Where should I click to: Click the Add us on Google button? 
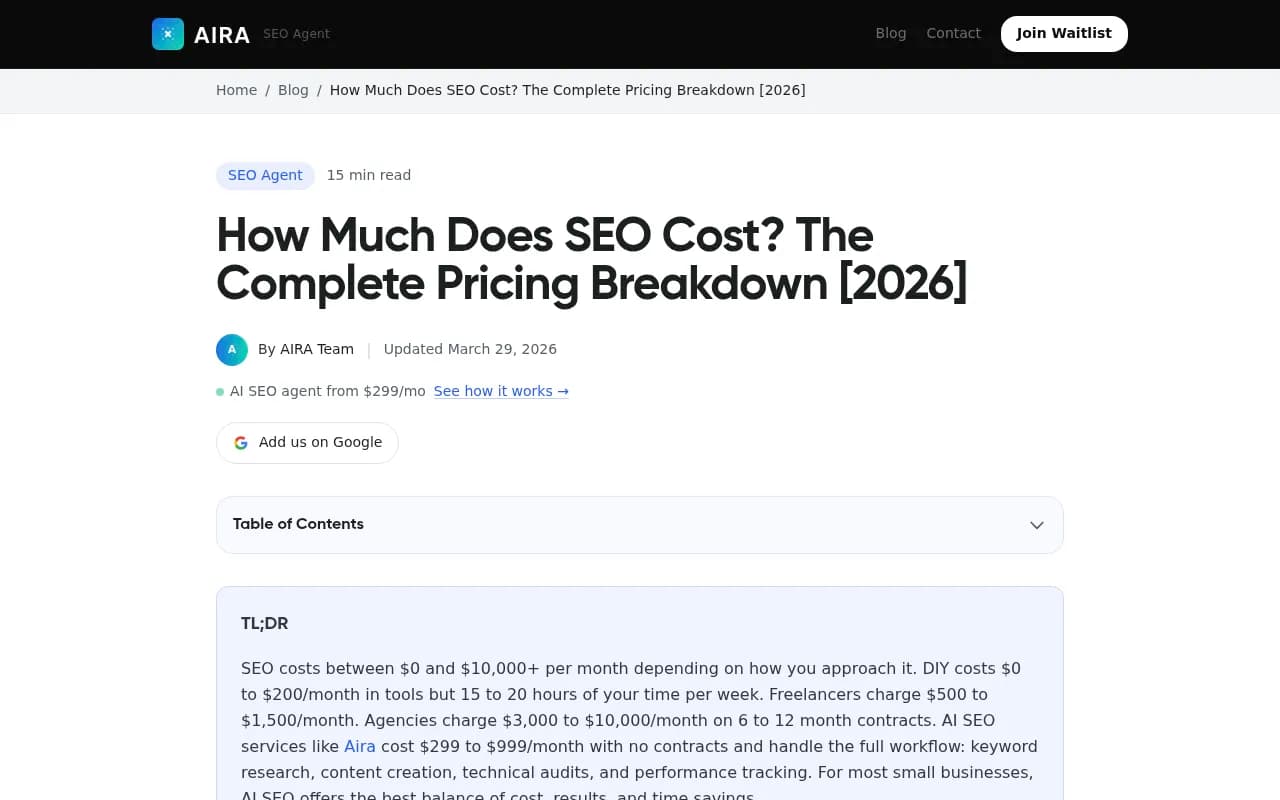(307, 443)
